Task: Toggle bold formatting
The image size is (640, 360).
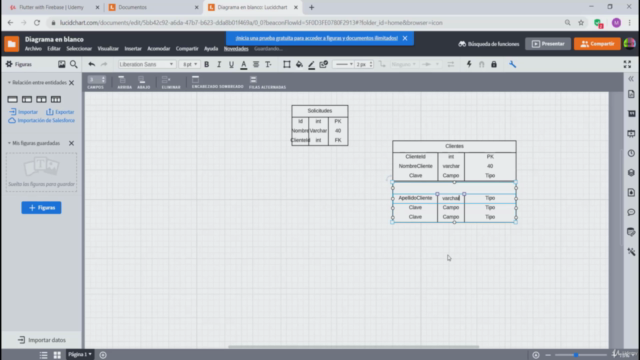Action: point(207,64)
